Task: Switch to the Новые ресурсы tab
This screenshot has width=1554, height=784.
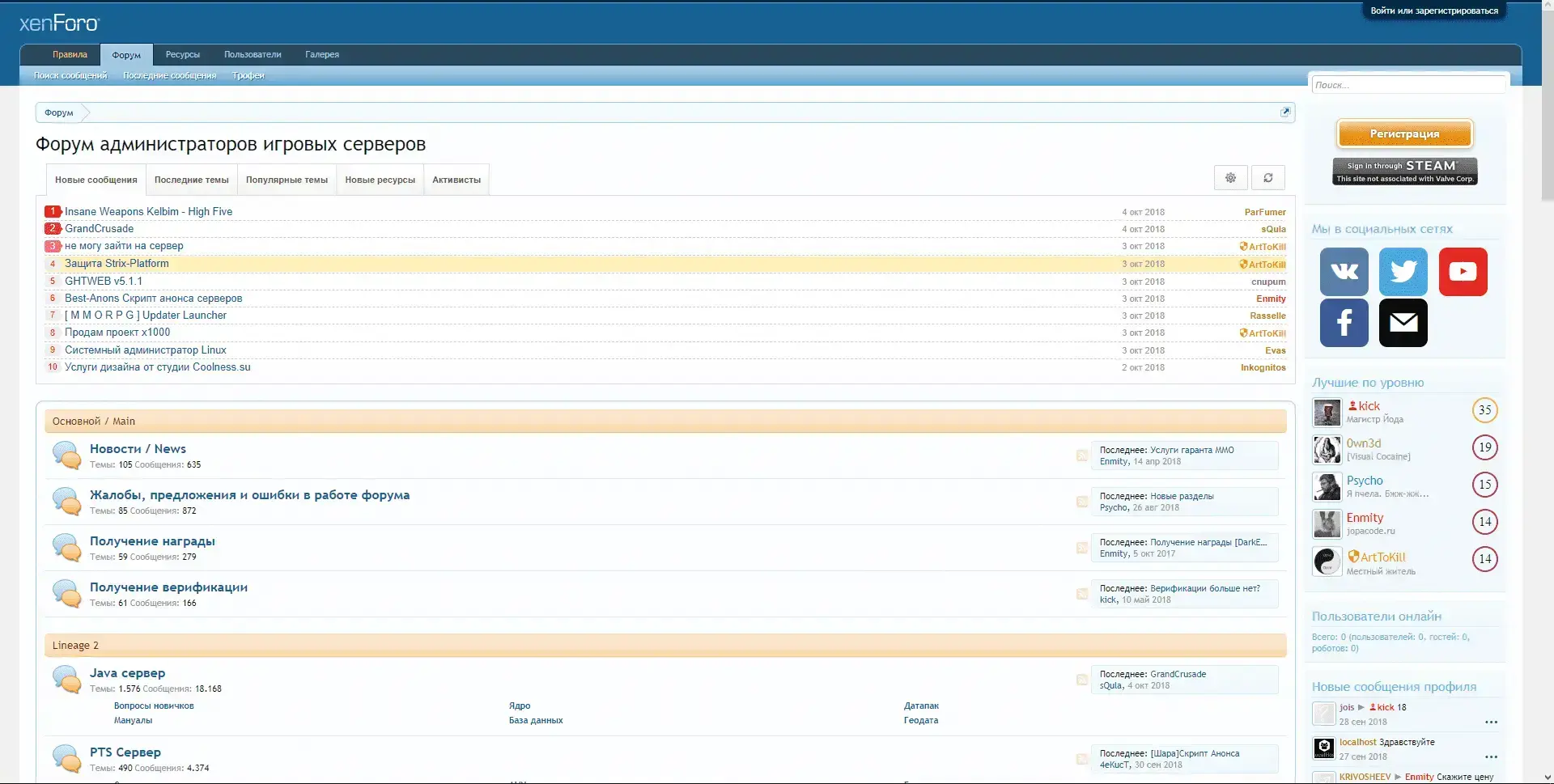Action: [x=380, y=180]
